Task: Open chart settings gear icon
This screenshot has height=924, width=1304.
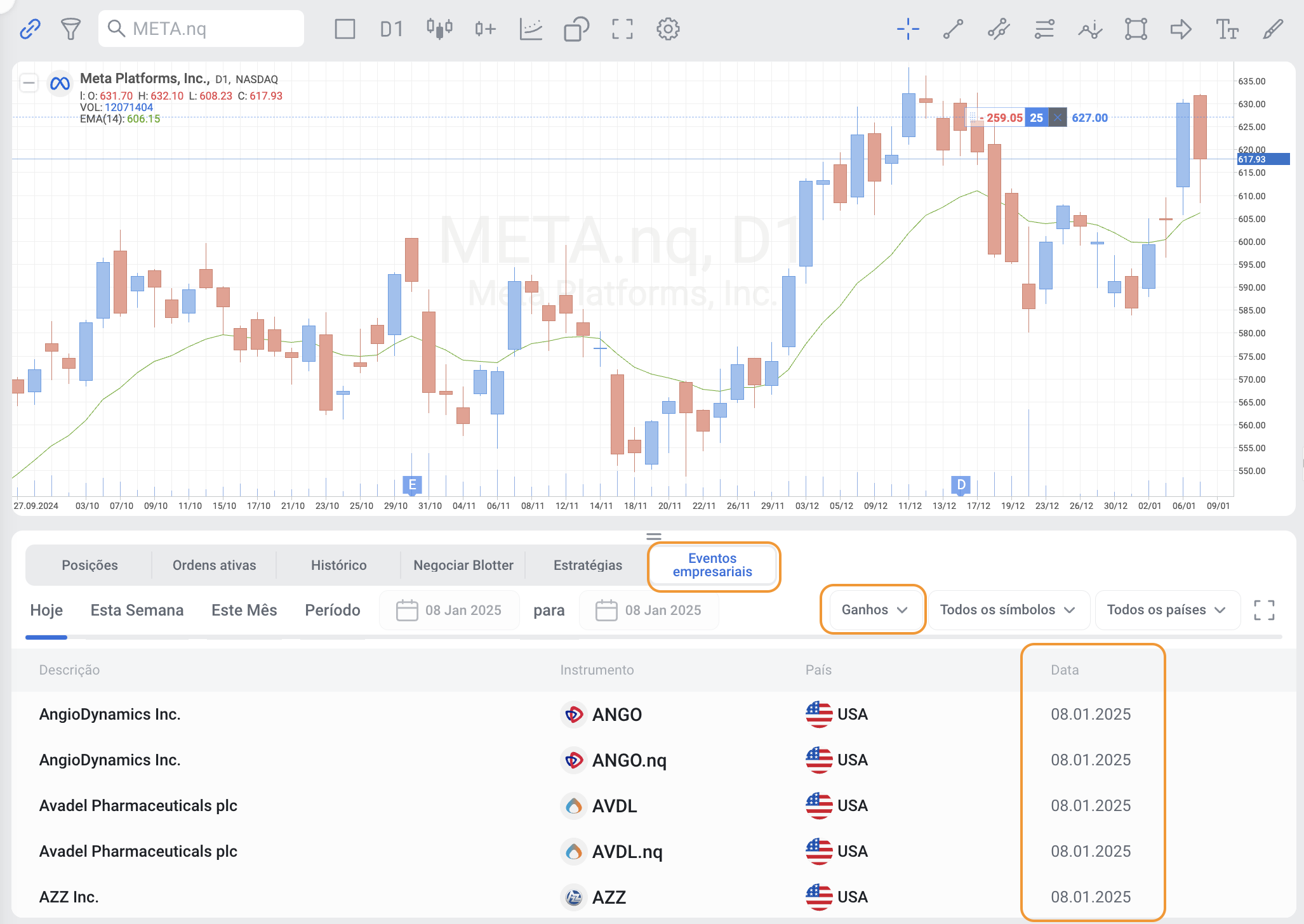Action: 668,29
